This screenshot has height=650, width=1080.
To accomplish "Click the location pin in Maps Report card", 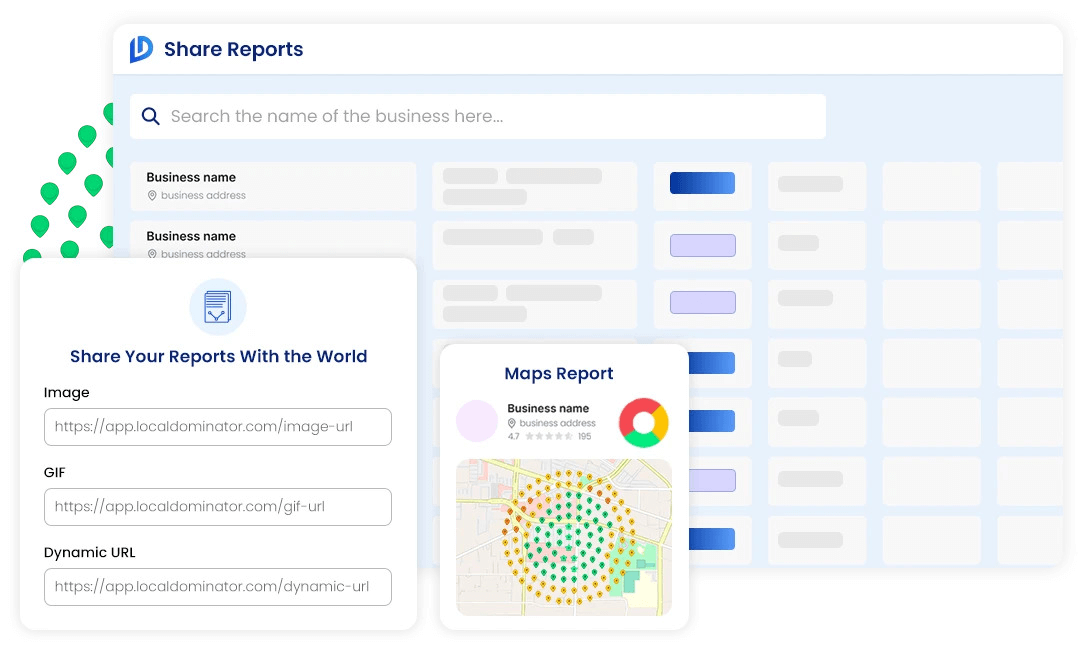I will (512, 424).
